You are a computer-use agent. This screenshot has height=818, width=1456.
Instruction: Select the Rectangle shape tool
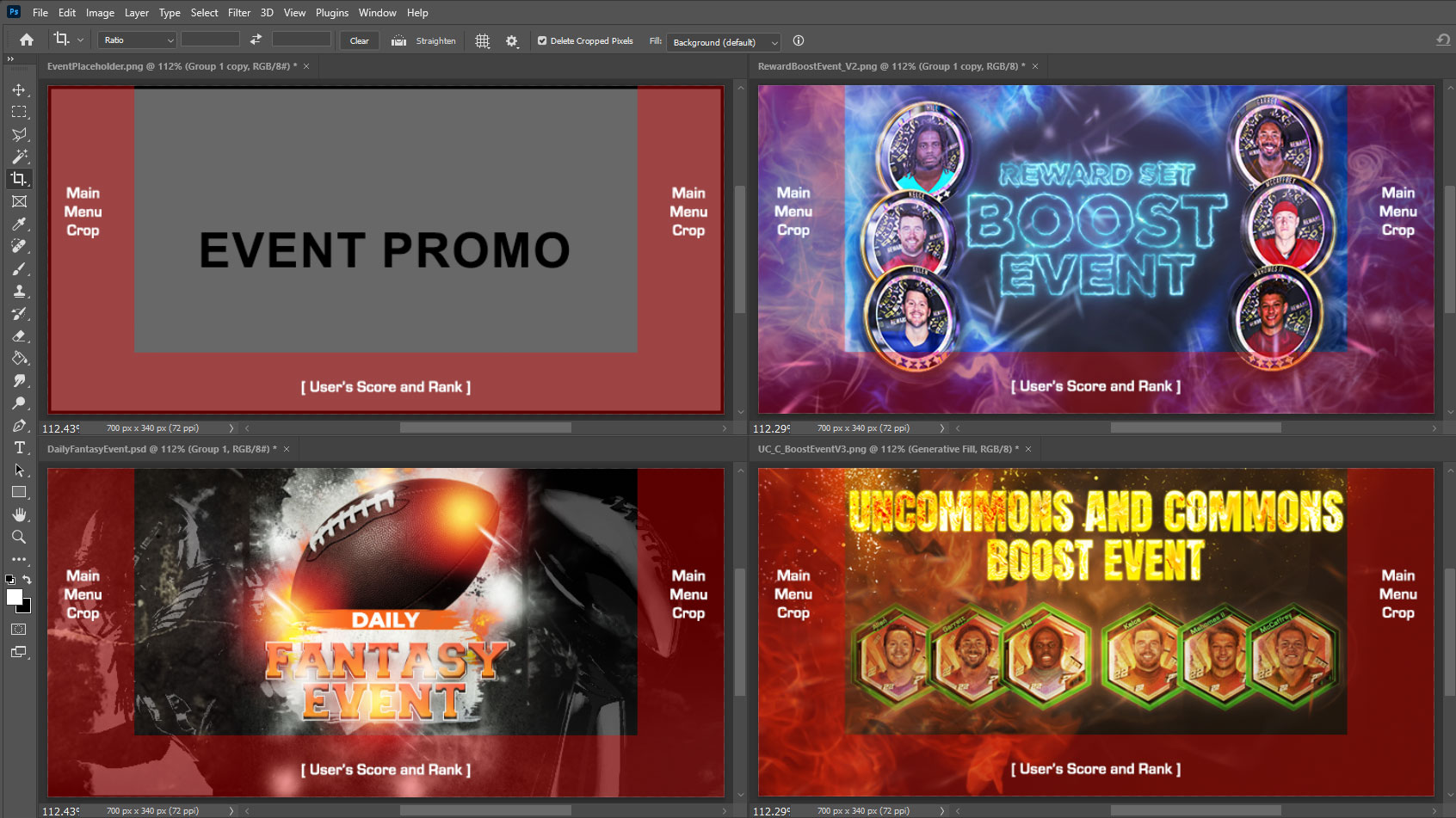19,492
